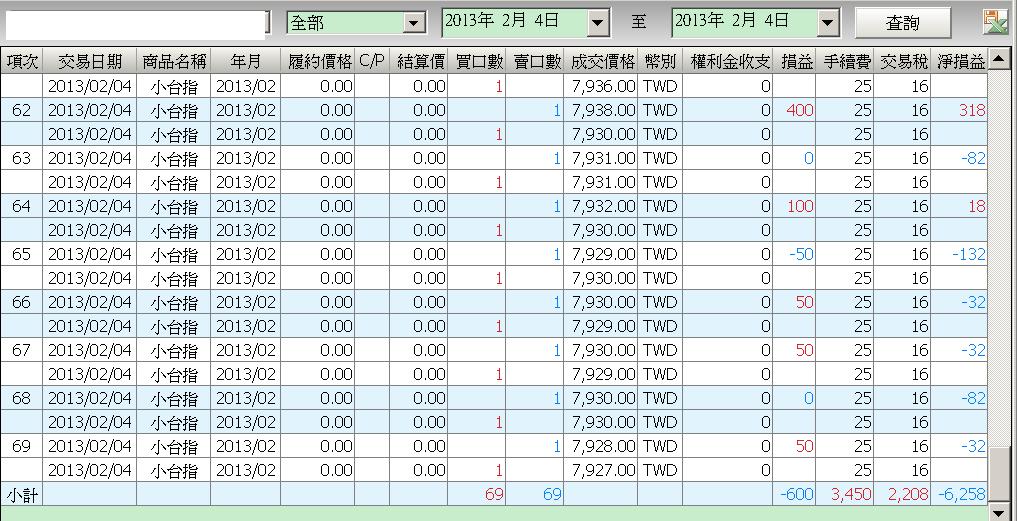Open the start date picker dropdown arrow
This screenshot has width=1017, height=521.
click(x=598, y=23)
